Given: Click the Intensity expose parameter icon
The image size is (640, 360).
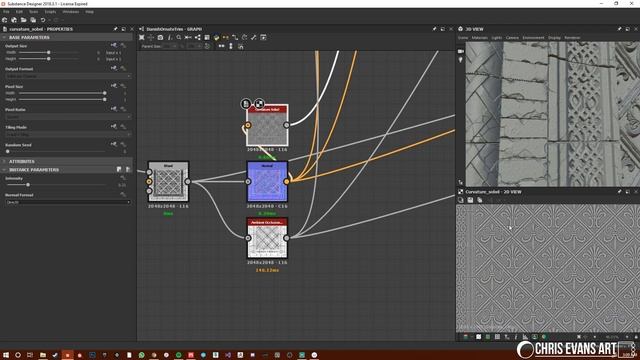Looking at the screenshot, I should (x=123, y=178).
